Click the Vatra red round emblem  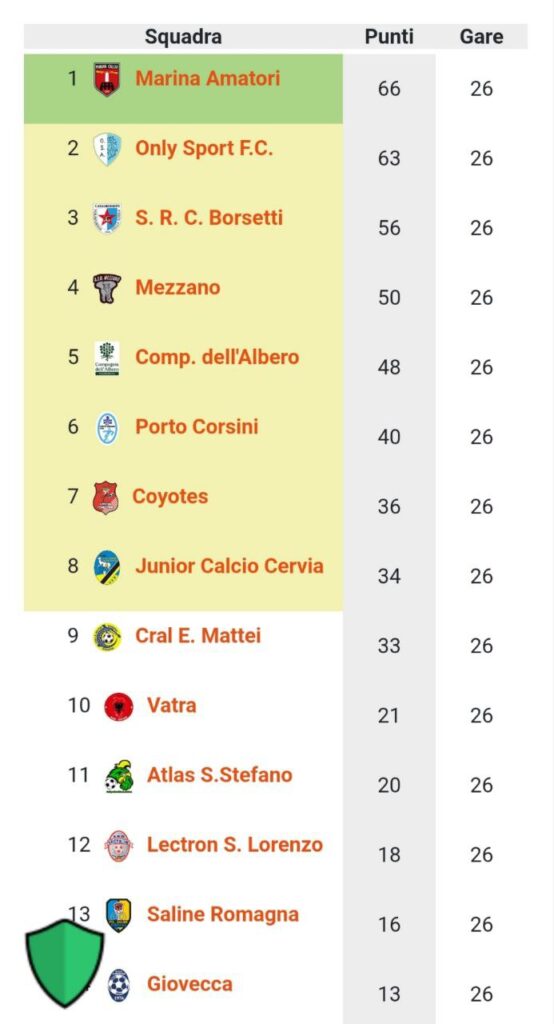119,707
